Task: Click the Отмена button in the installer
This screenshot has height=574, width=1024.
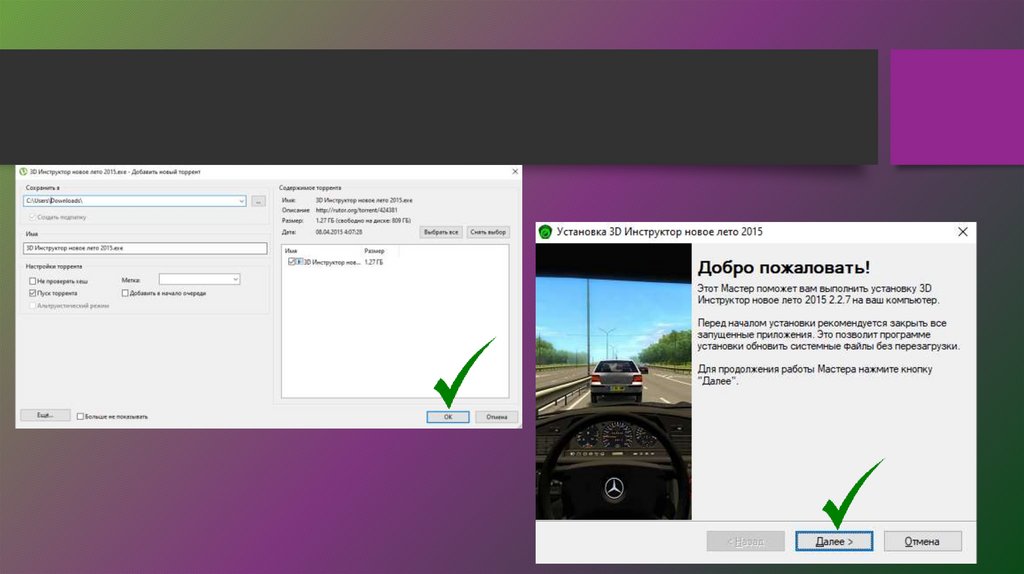Action: click(922, 541)
